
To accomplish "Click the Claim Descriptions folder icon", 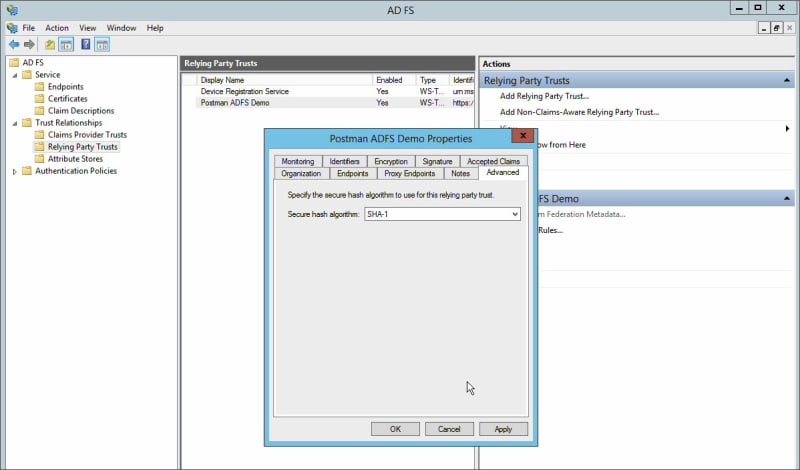I will tap(40, 111).
